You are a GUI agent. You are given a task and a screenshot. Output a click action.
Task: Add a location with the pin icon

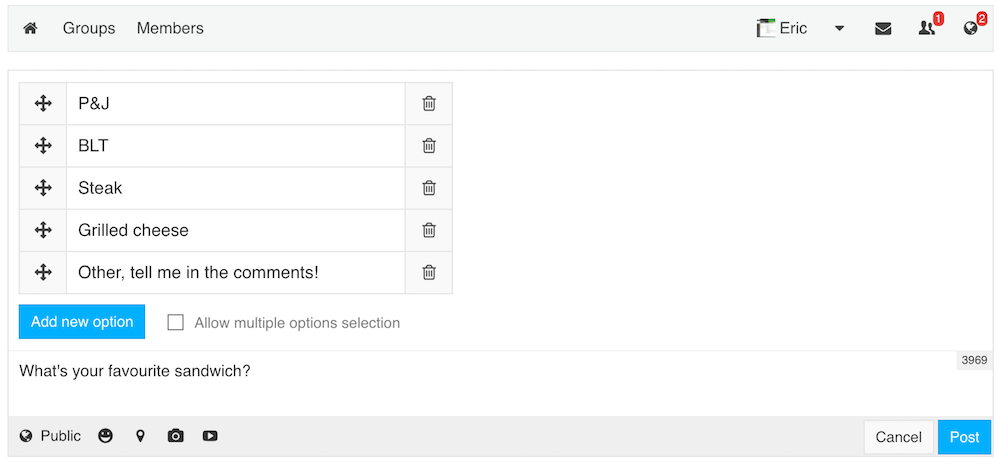pos(140,436)
